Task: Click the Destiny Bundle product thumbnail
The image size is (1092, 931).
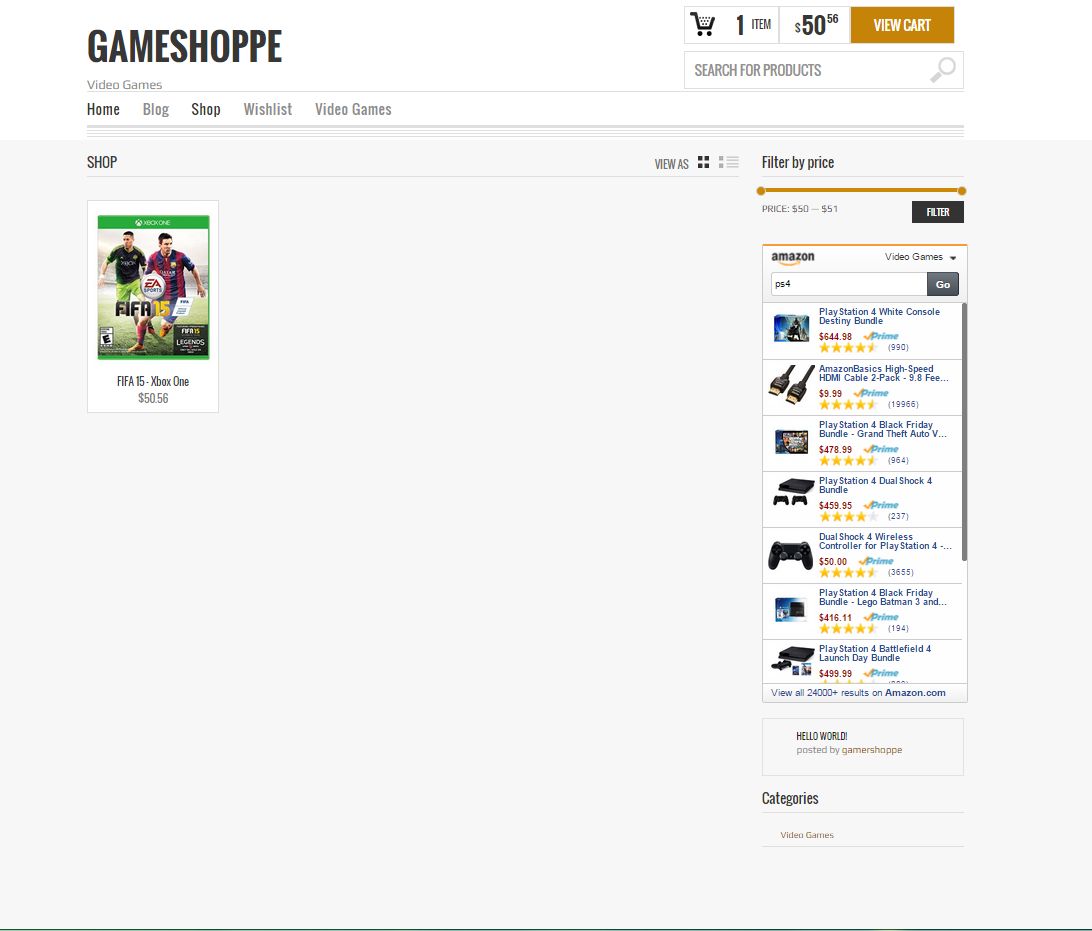Action: coord(792,328)
